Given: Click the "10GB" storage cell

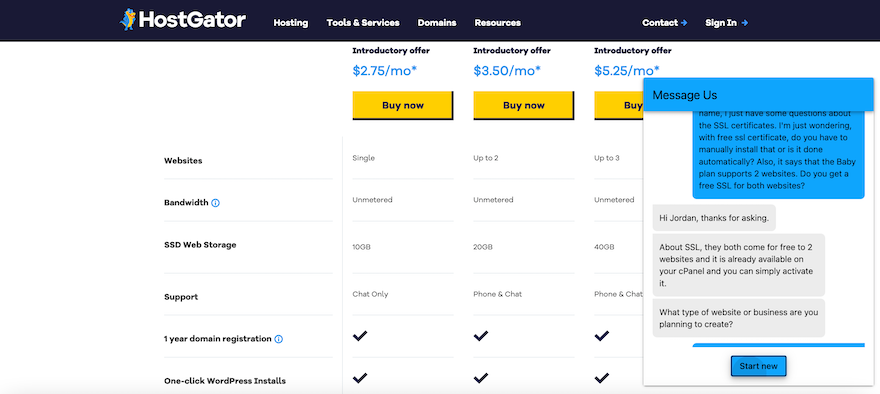Looking at the screenshot, I should coord(361,247).
